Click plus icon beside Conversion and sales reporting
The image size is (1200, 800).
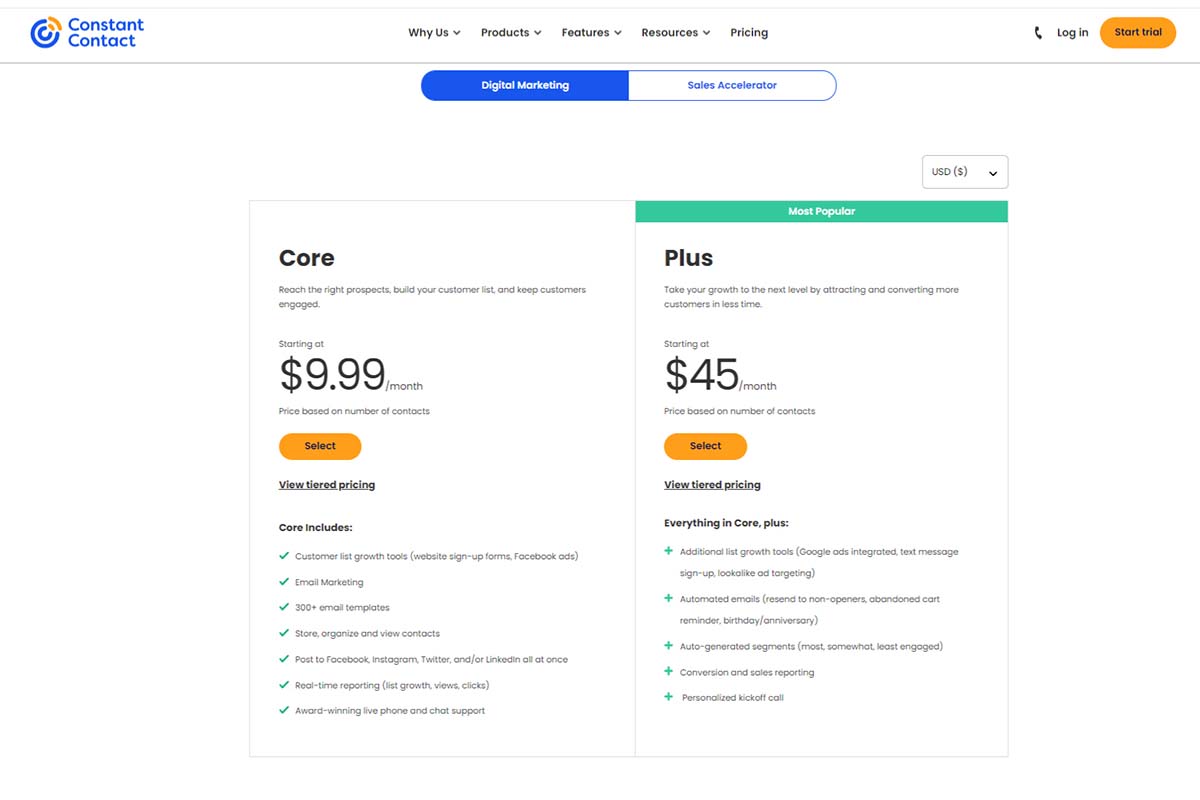point(669,672)
